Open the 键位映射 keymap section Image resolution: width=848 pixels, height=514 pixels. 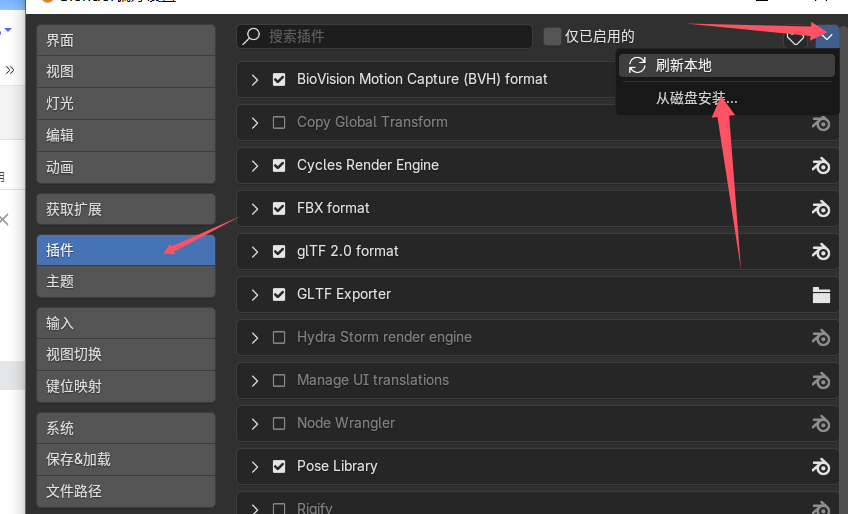tap(126, 386)
